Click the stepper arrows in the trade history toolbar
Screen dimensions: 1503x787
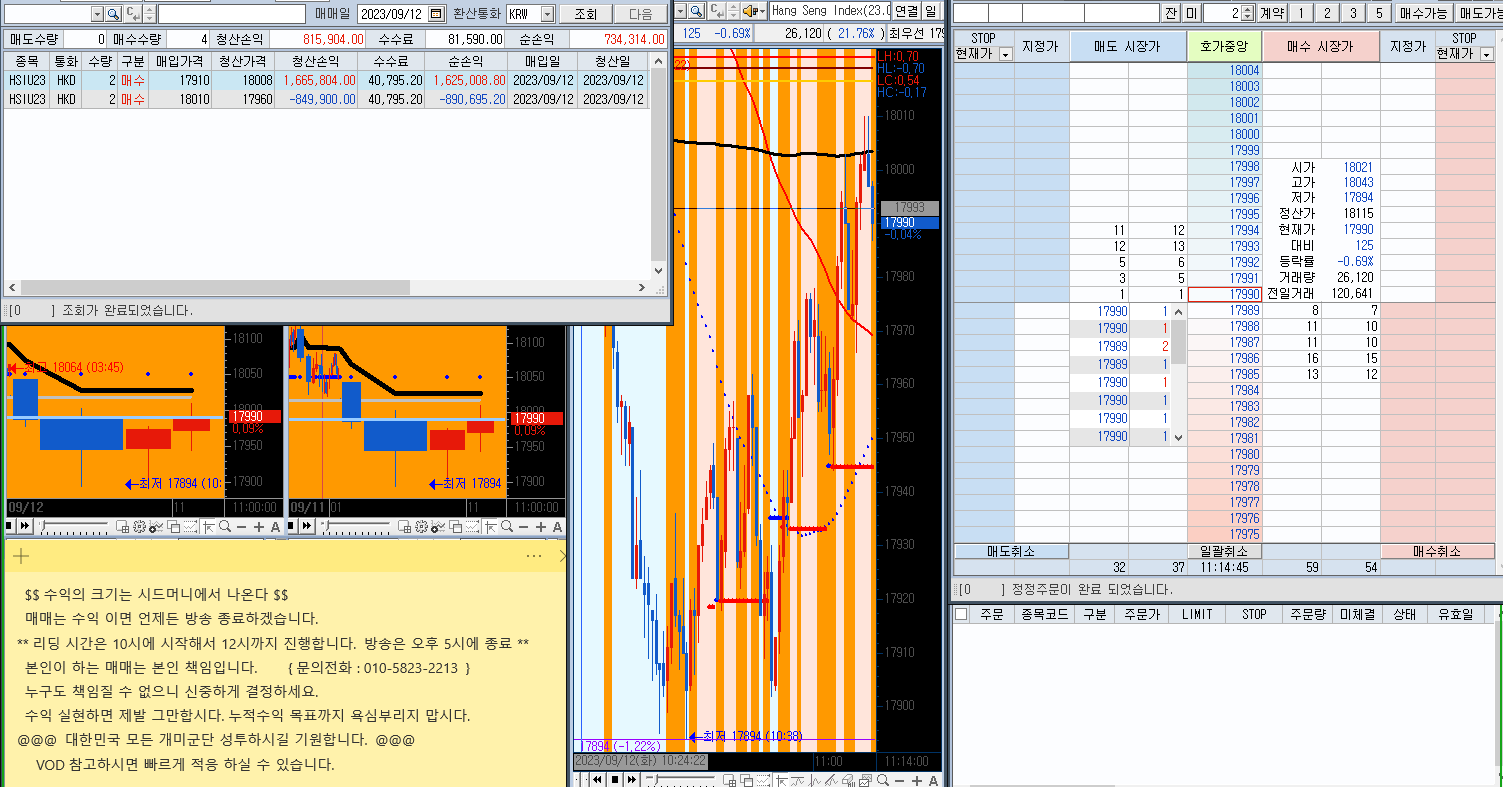pos(150,14)
